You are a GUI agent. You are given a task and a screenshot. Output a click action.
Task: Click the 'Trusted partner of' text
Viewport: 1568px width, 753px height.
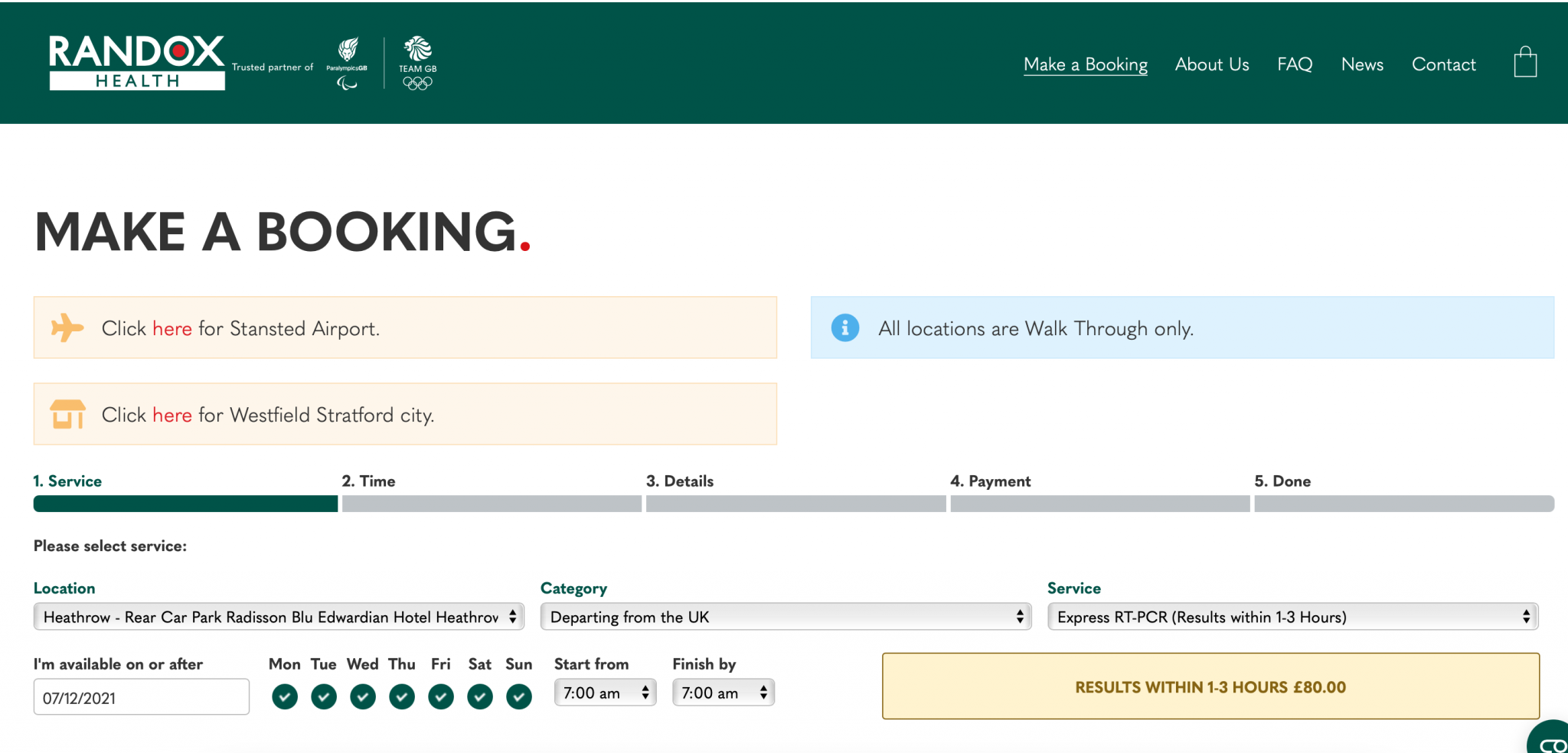(273, 67)
